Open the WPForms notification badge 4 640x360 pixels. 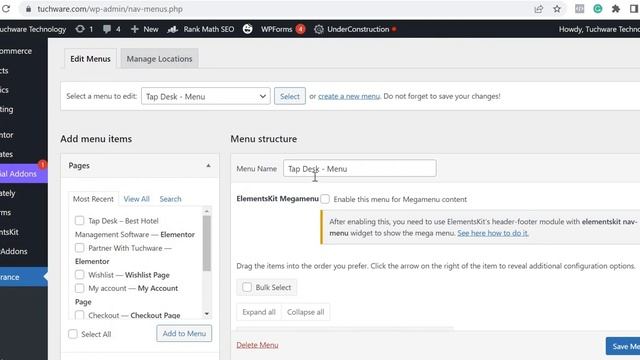click(x=300, y=29)
